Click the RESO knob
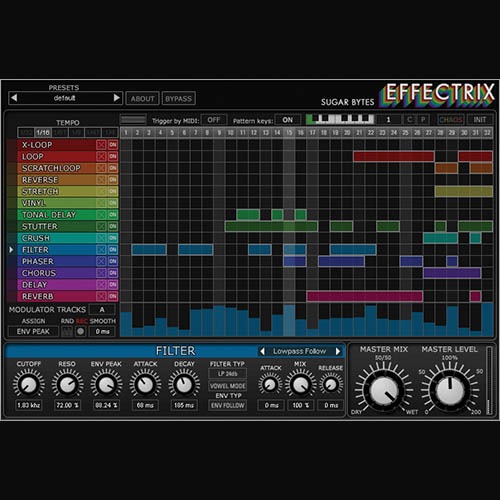This screenshot has width=500, height=500. pos(68,385)
